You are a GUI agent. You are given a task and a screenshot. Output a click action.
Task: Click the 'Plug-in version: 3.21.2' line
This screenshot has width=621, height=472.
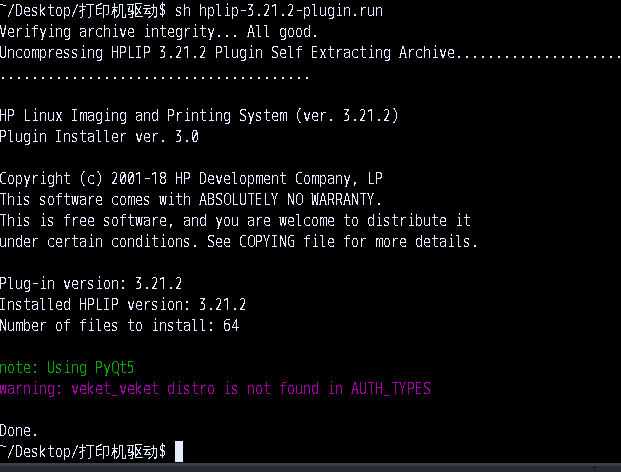(x=91, y=284)
